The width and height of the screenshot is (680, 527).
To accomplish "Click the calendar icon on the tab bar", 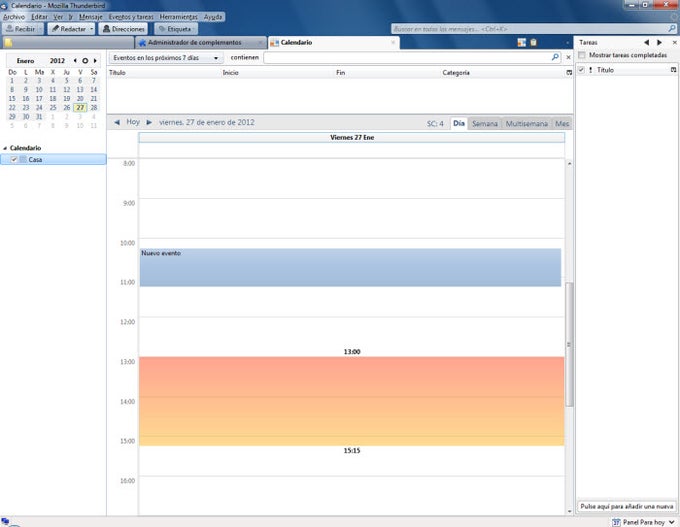I will (x=522, y=42).
